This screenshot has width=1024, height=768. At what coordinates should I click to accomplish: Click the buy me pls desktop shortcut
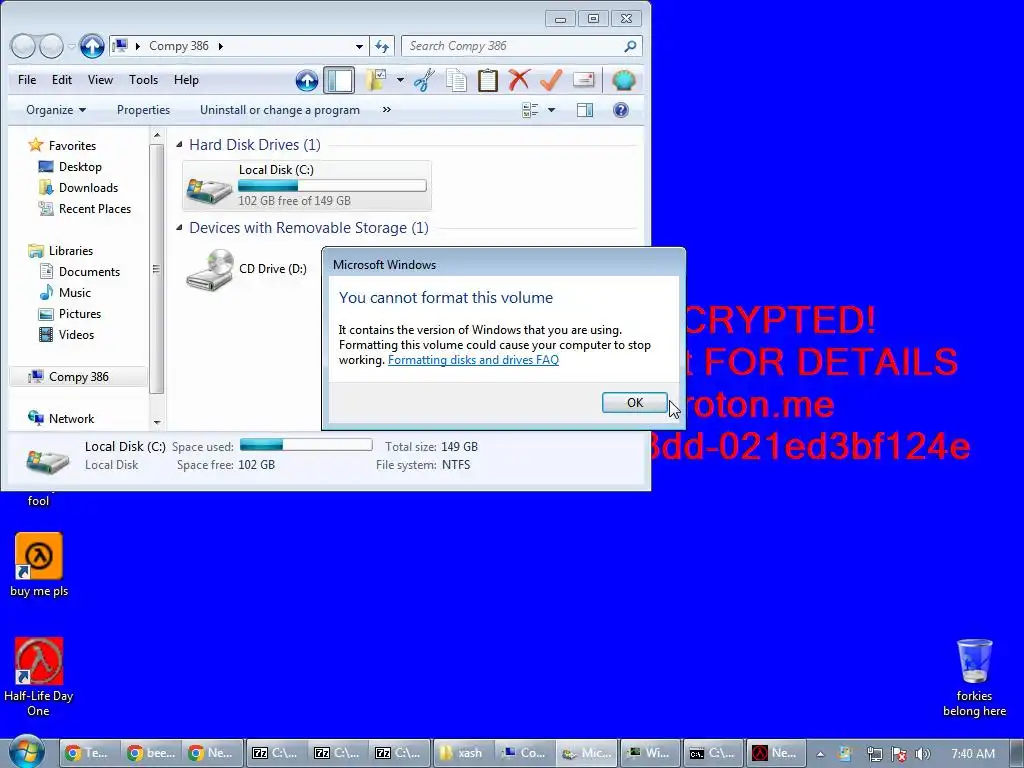pos(39,566)
